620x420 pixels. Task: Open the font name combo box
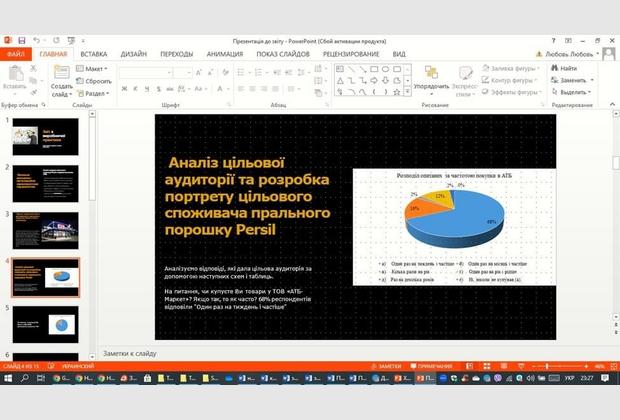146,73
